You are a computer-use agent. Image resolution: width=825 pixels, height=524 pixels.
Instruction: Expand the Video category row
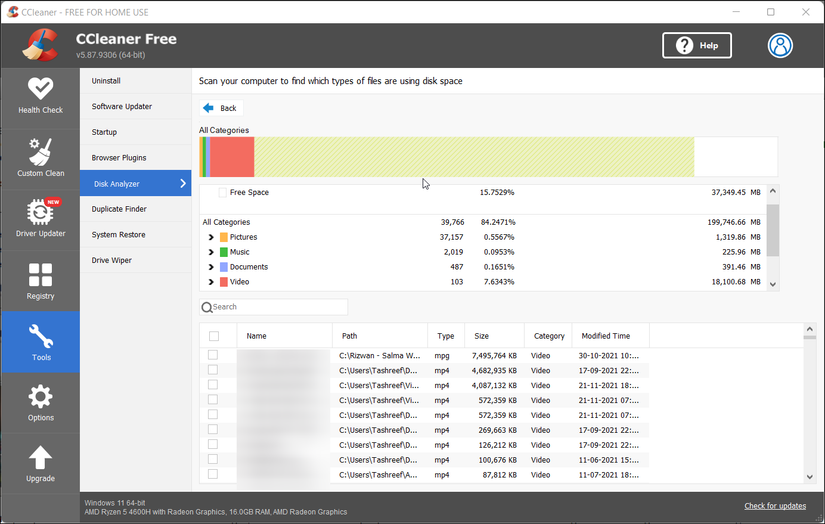pyautogui.click(x=211, y=282)
